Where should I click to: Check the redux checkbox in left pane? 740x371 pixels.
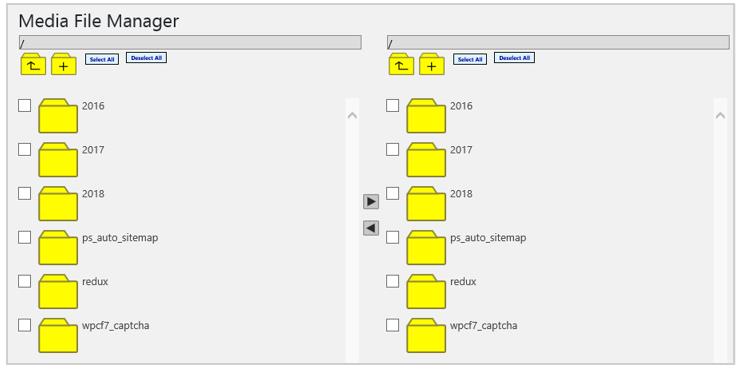[x=25, y=281]
